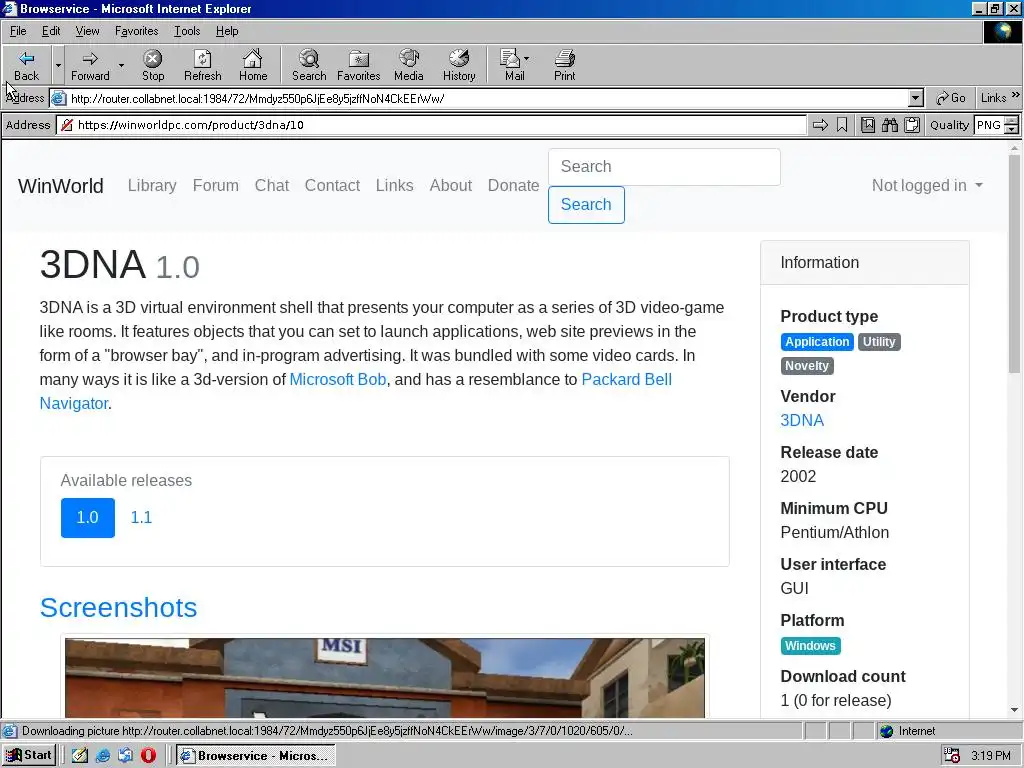Viewport: 1024px width, 768px height.
Task: Stop page loading with the Stop button
Action: pyautogui.click(x=153, y=65)
